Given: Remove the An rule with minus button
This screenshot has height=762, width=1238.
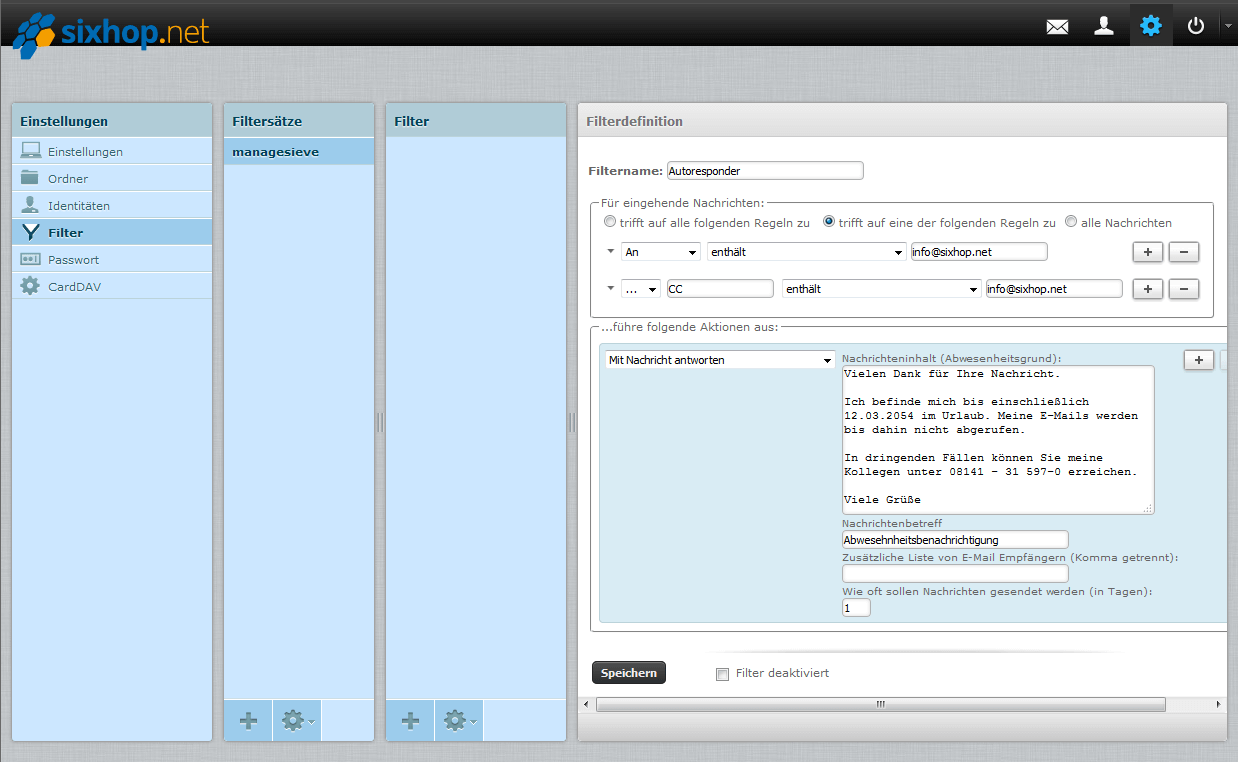Looking at the screenshot, I should [1183, 252].
